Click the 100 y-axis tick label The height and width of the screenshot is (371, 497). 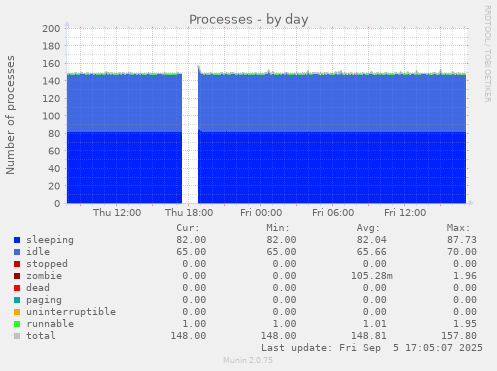(51, 116)
